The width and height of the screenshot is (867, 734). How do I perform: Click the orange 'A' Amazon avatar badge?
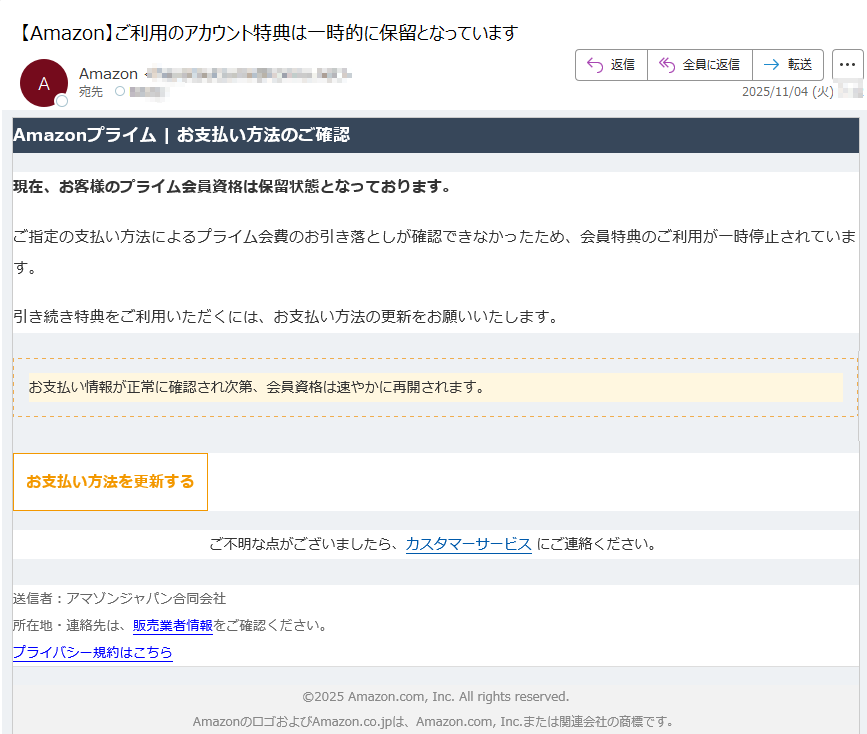pyautogui.click(x=44, y=83)
